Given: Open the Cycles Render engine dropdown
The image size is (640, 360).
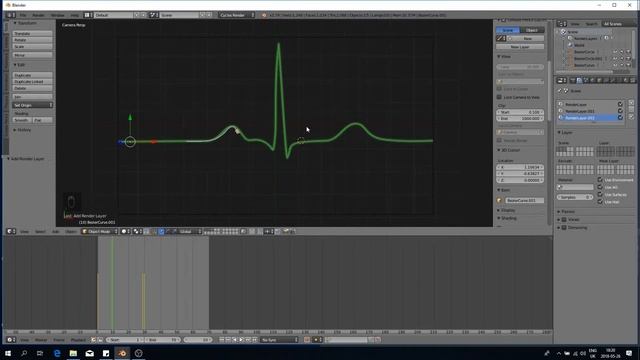Looking at the screenshot, I should pyautogui.click(x=237, y=15).
